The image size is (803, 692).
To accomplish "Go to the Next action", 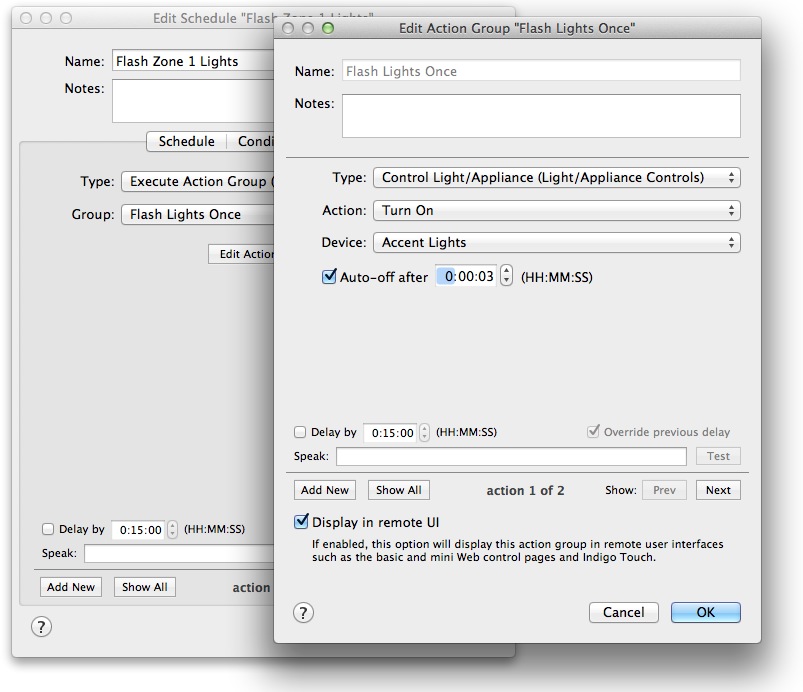I will [x=718, y=490].
